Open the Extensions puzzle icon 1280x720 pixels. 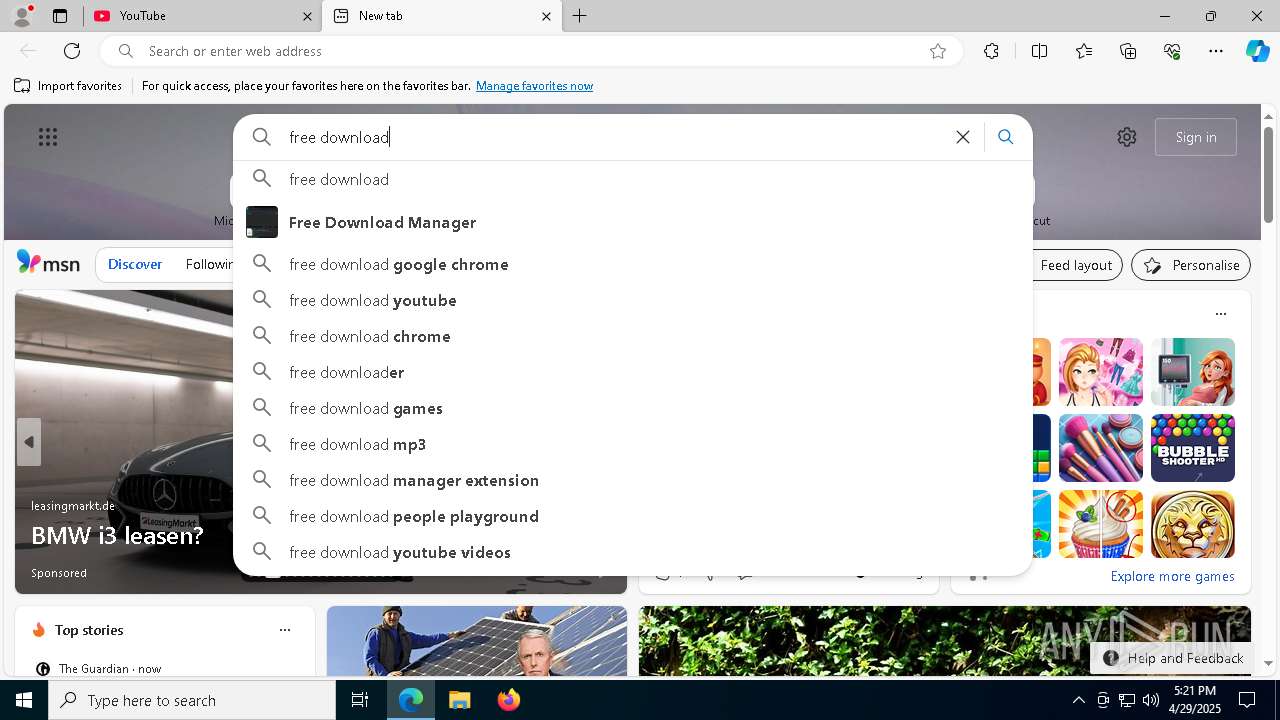pos(991,51)
